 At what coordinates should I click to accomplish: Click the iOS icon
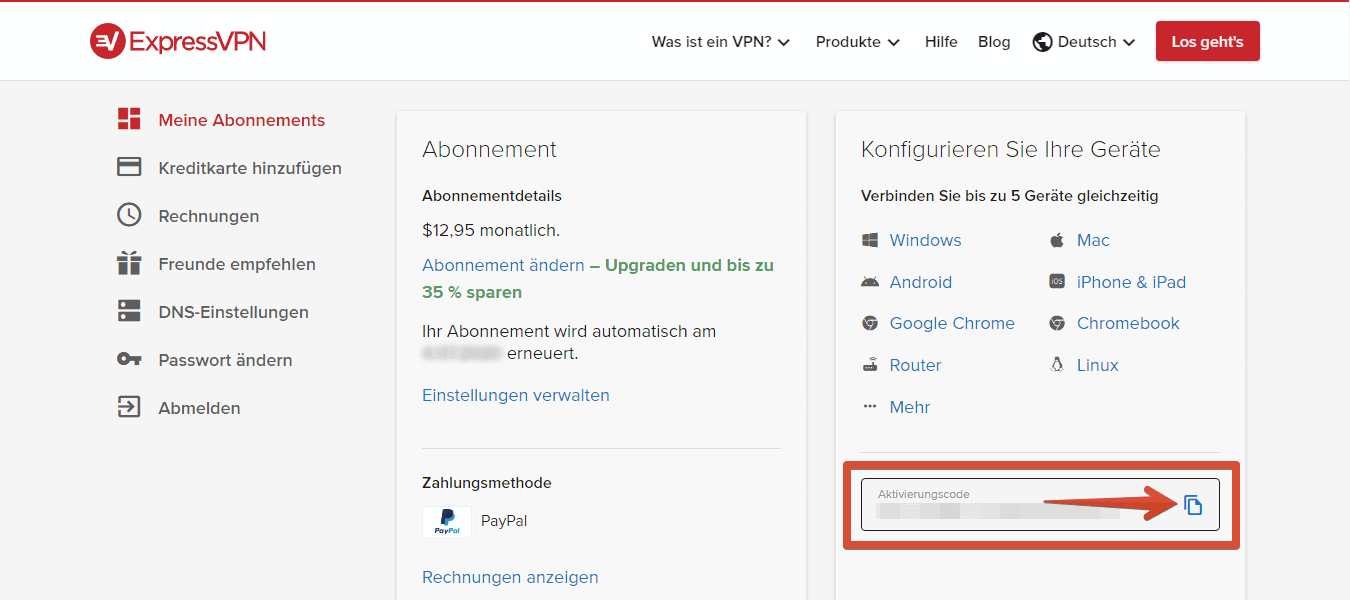pos(1057,282)
